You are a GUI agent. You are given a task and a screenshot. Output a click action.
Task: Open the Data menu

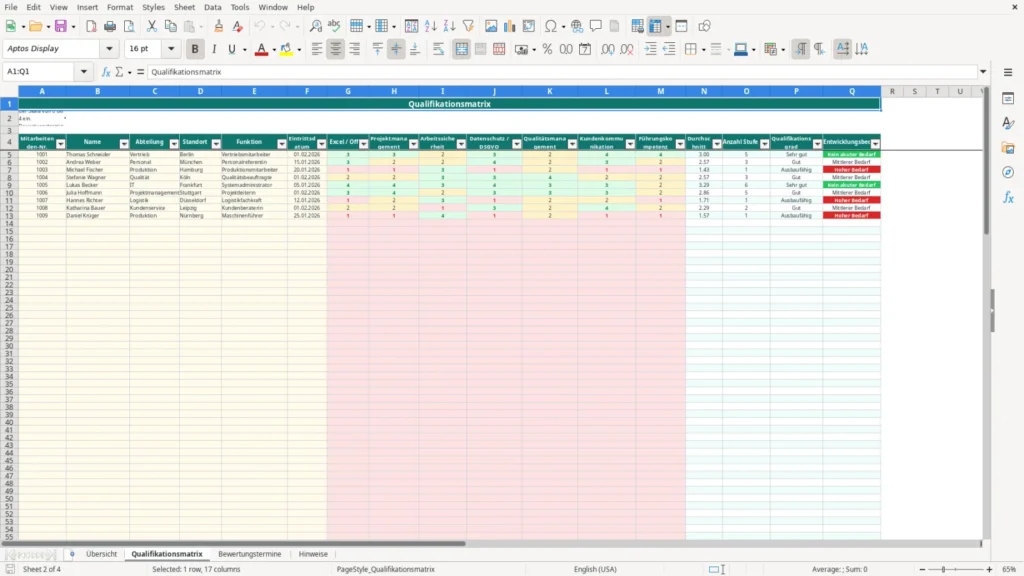point(212,7)
